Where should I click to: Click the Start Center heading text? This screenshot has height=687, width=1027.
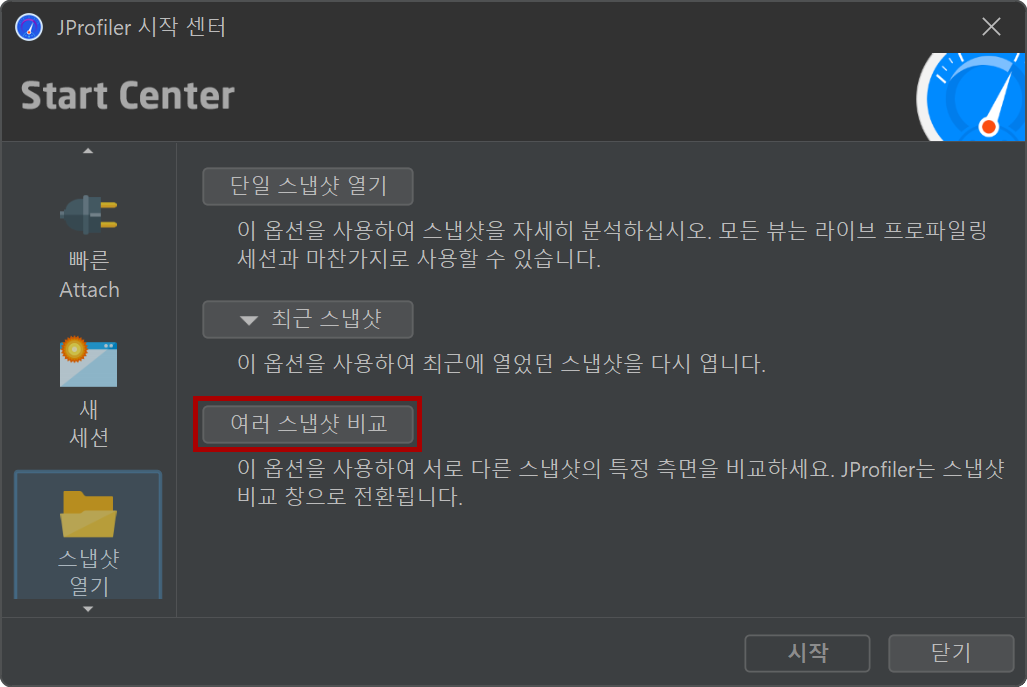point(128,96)
